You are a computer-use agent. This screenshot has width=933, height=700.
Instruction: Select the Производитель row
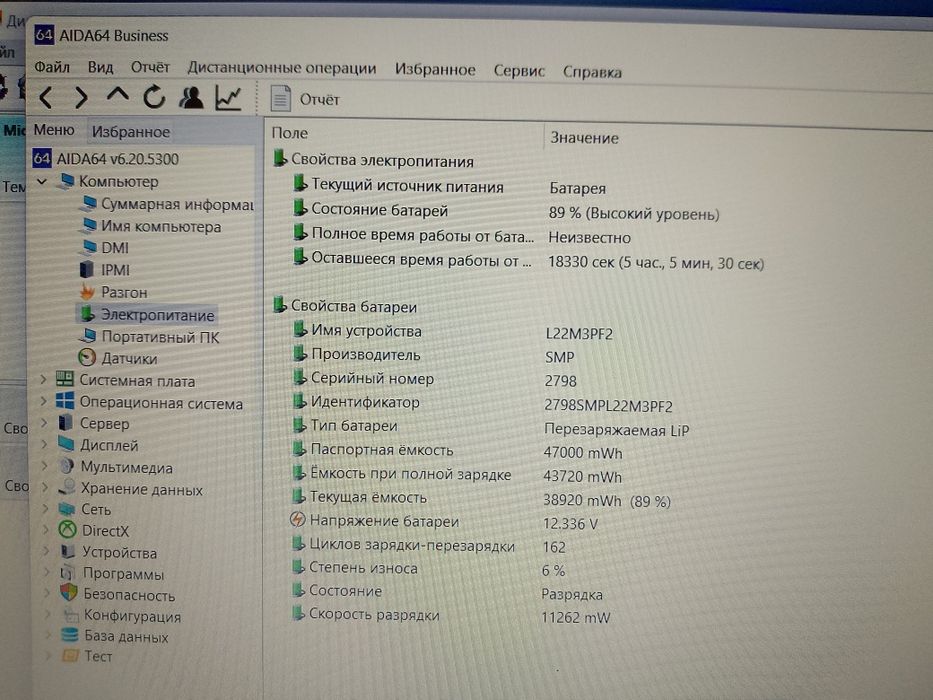pyautogui.click(x=357, y=354)
